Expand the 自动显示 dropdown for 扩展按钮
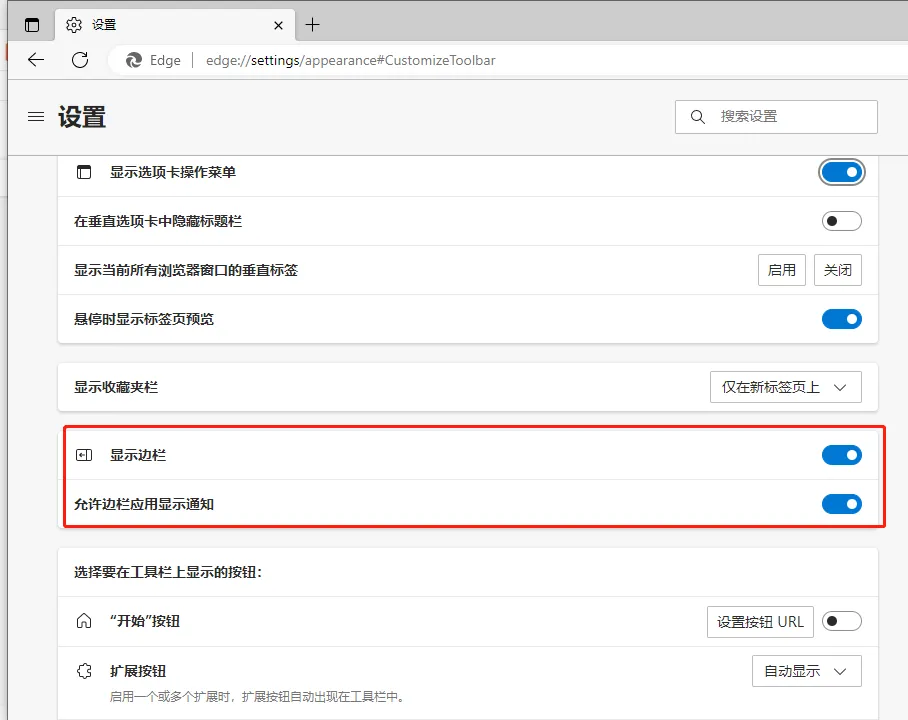The height and width of the screenshot is (720, 908). click(x=806, y=671)
